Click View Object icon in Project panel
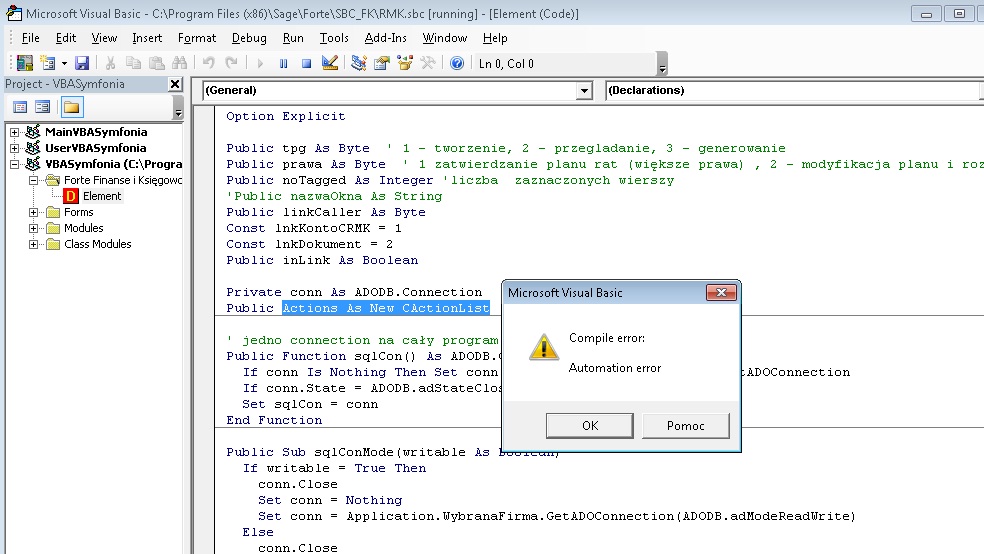The height and width of the screenshot is (554, 984). tap(43, 107)
